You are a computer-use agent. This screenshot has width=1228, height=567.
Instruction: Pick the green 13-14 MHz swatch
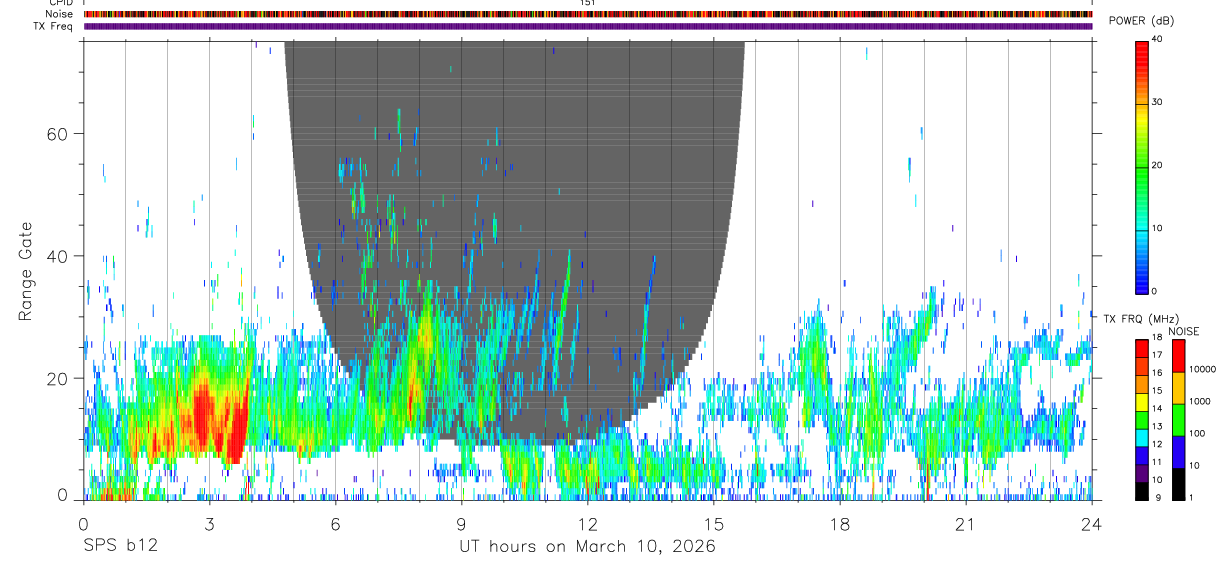pyautogui.click(x=1142, y=419)
